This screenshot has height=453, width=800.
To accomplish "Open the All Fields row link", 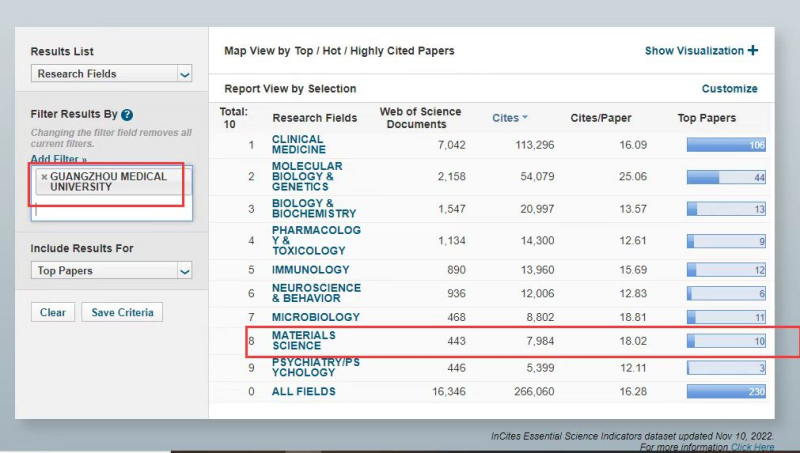I will [x=304, y=392].
